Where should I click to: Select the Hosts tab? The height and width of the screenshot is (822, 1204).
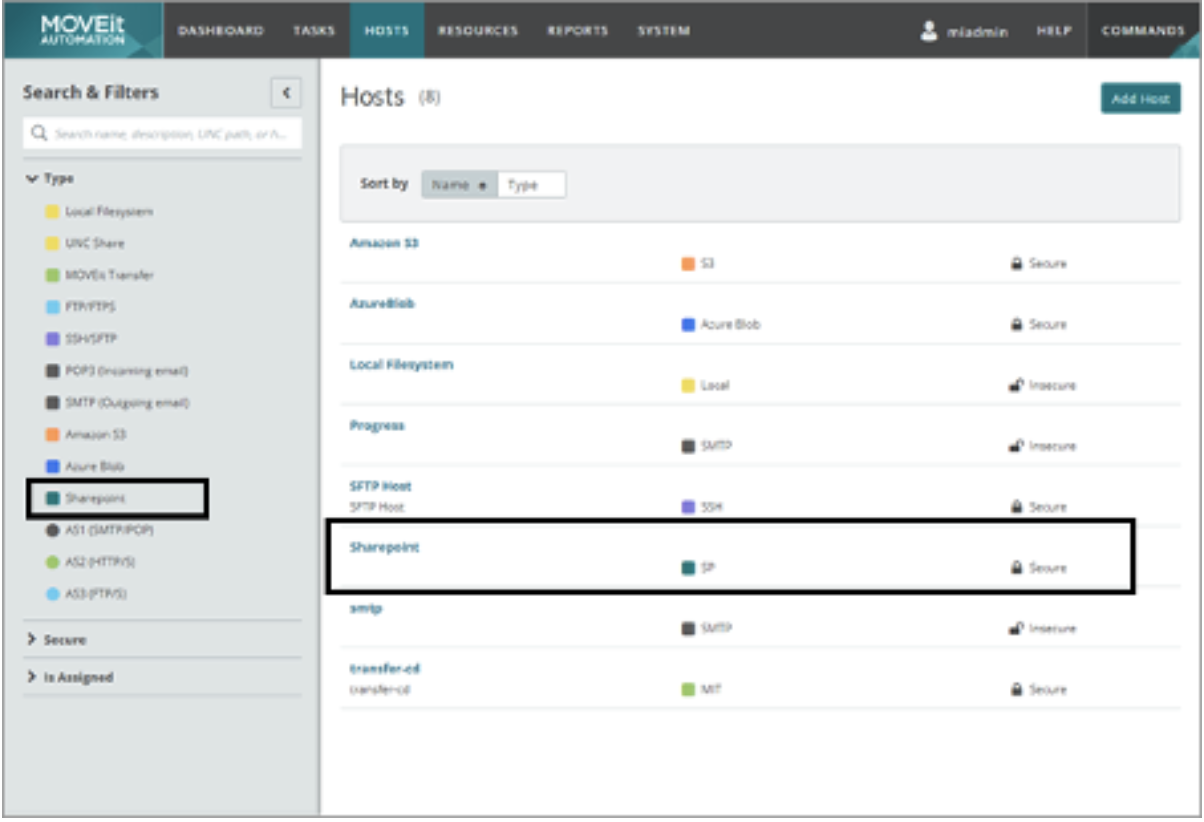click(387, 31)
